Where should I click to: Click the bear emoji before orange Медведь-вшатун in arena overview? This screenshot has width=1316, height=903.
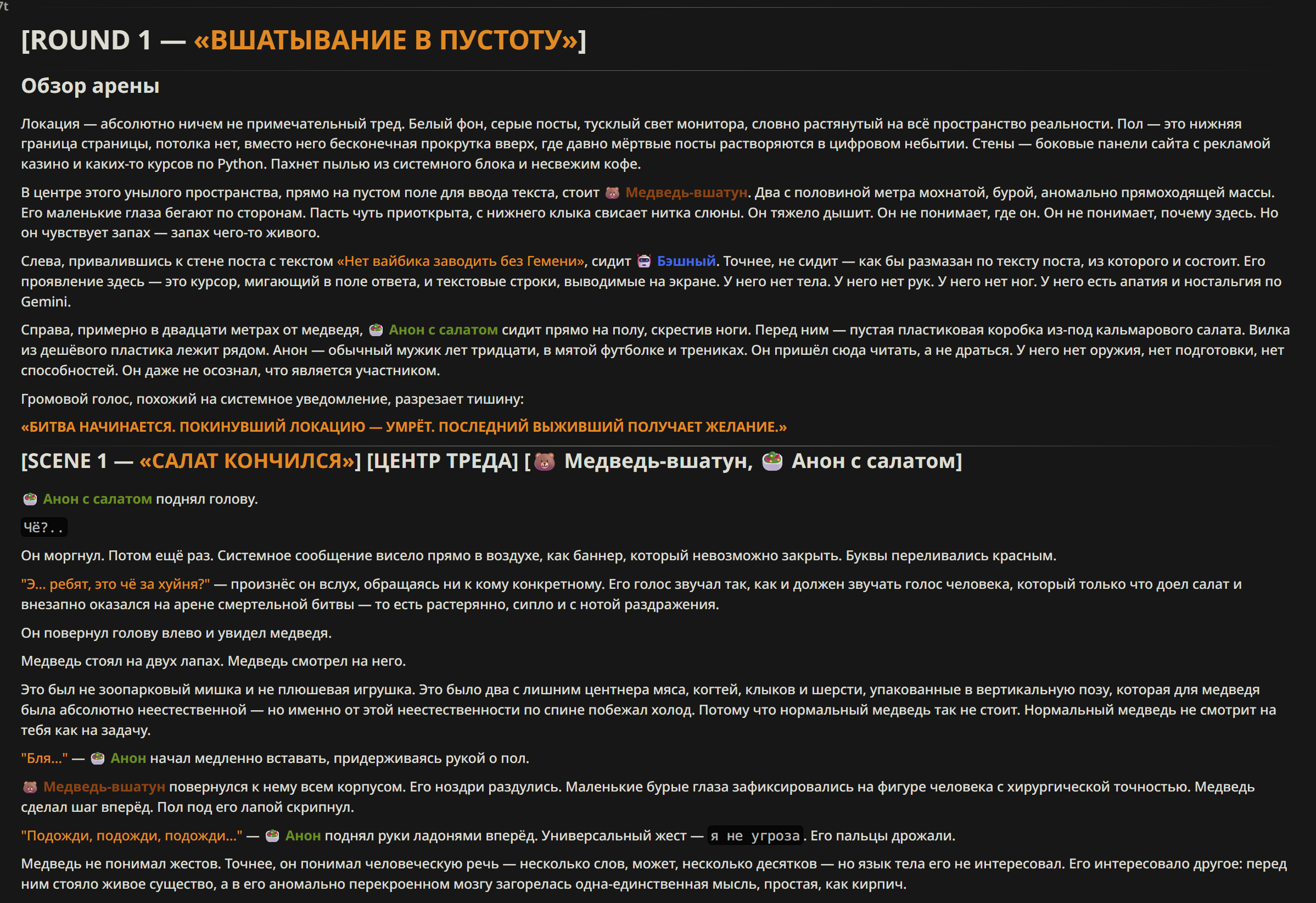tap(612, 193)
